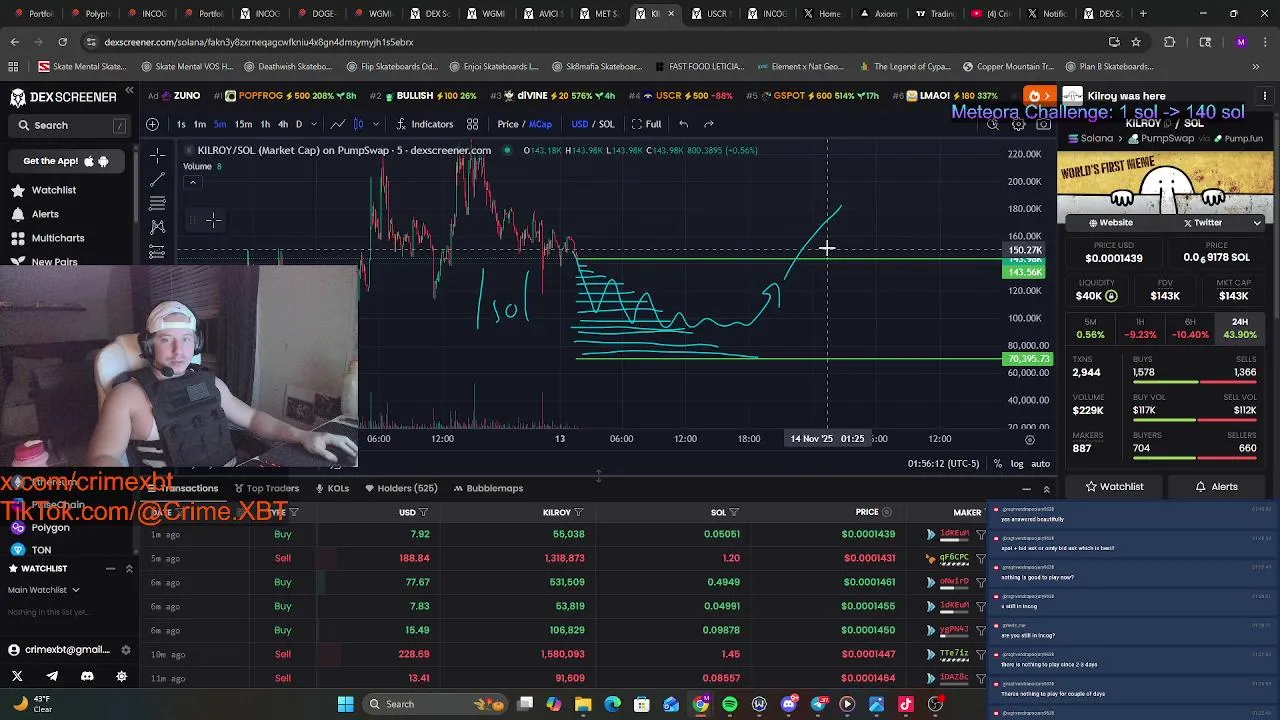This screenshot has height=720, width=1280.
Task: Take a chart snapshot with camera icon
Action: 1043,125
